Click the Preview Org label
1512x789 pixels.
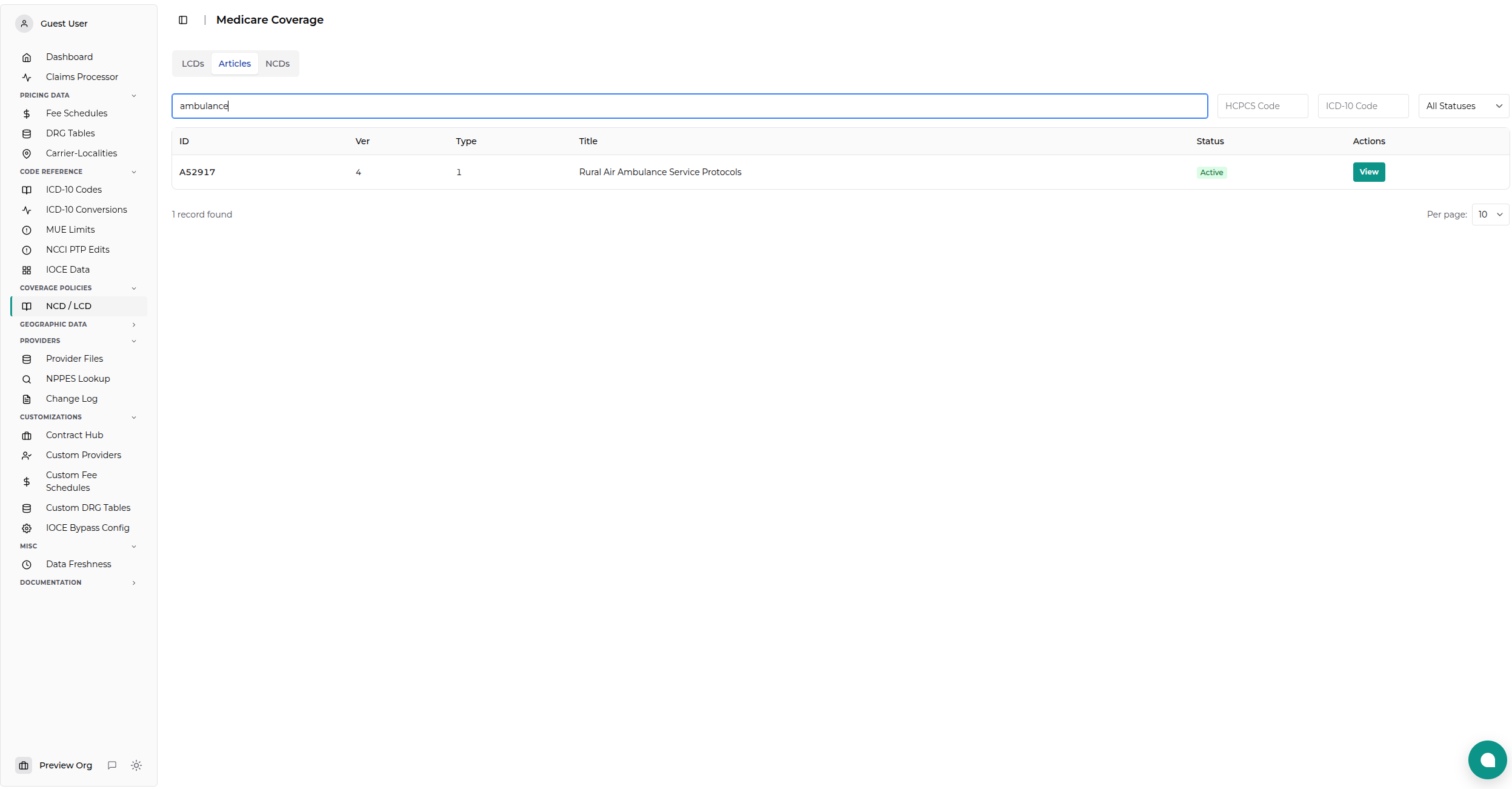(x=65, y=765)
